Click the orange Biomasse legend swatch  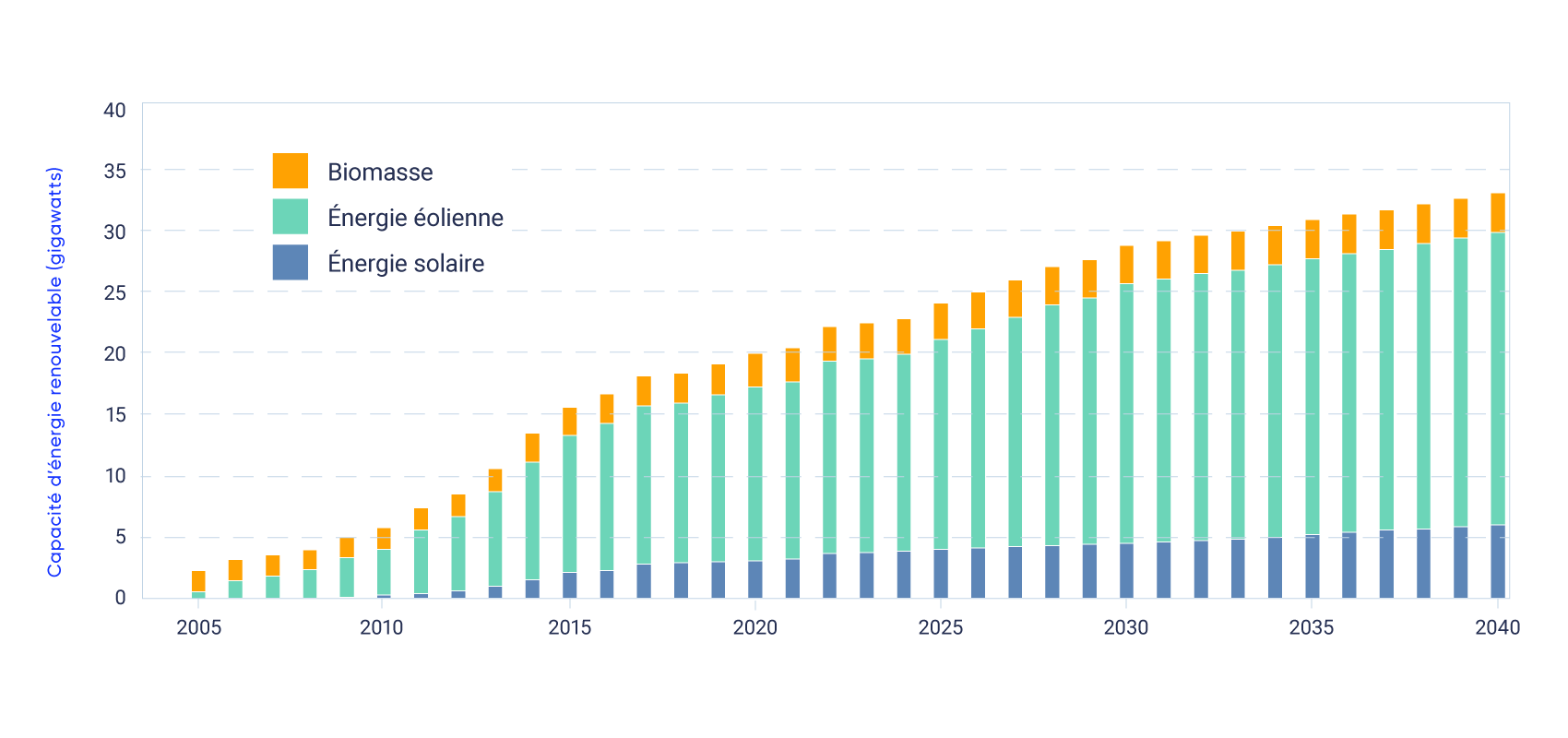(x=290, y=171)
